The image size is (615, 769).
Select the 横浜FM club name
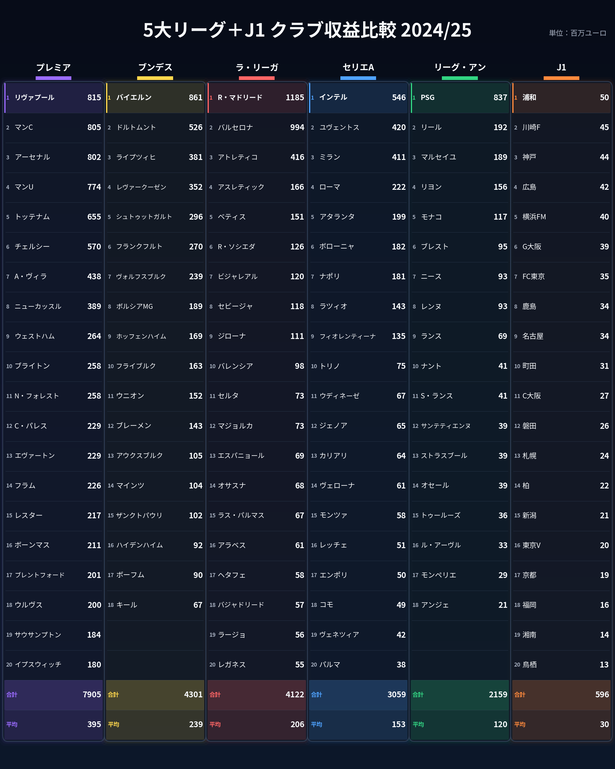coord(534,217)
